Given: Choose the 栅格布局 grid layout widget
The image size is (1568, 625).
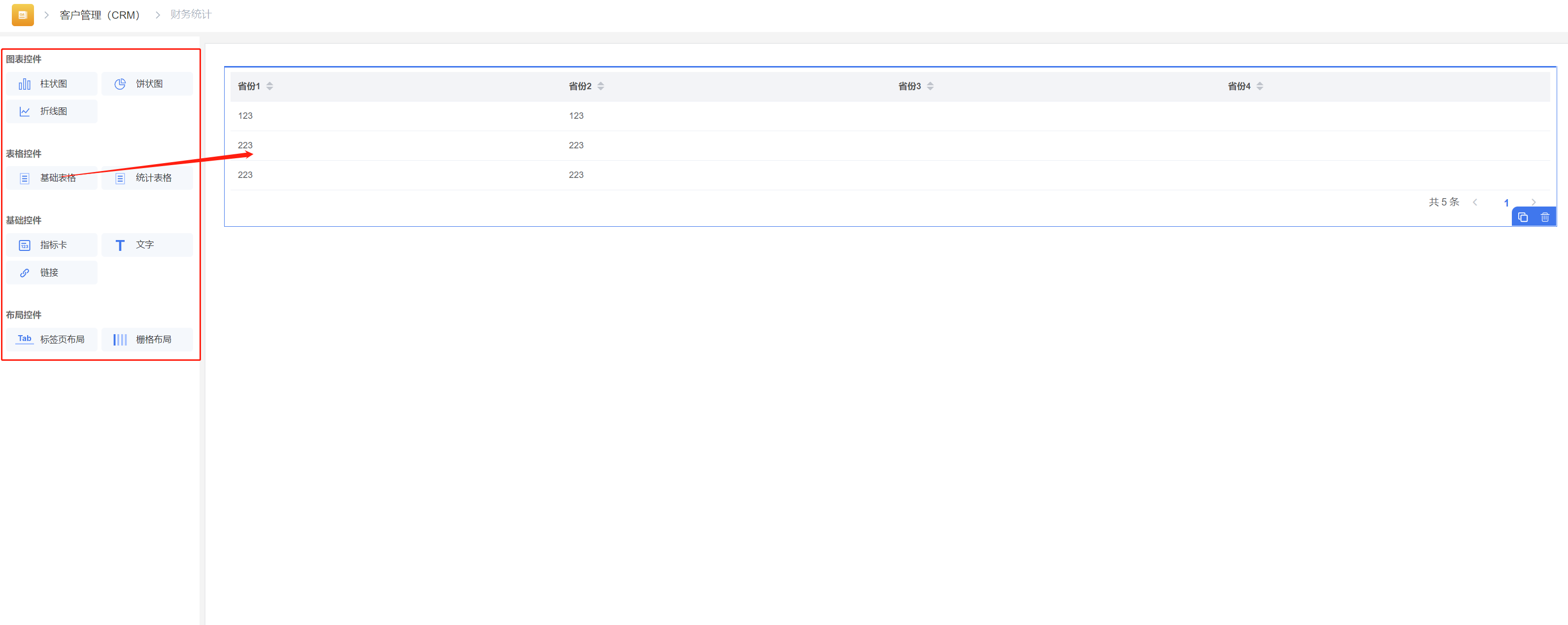Looking at the screenshot, I should coord(147,339).
